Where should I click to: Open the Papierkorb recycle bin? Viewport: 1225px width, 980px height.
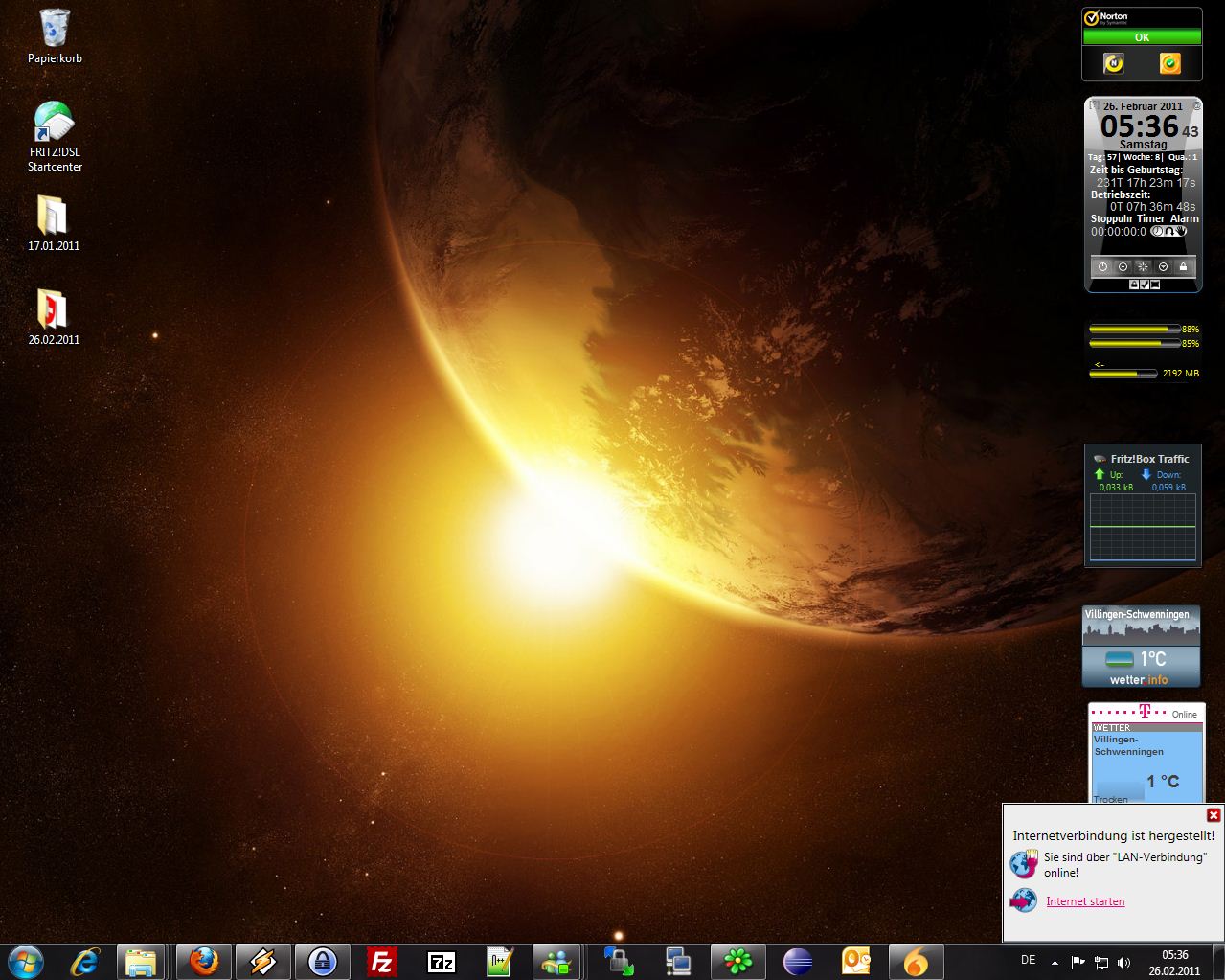(x=55, y=29)
